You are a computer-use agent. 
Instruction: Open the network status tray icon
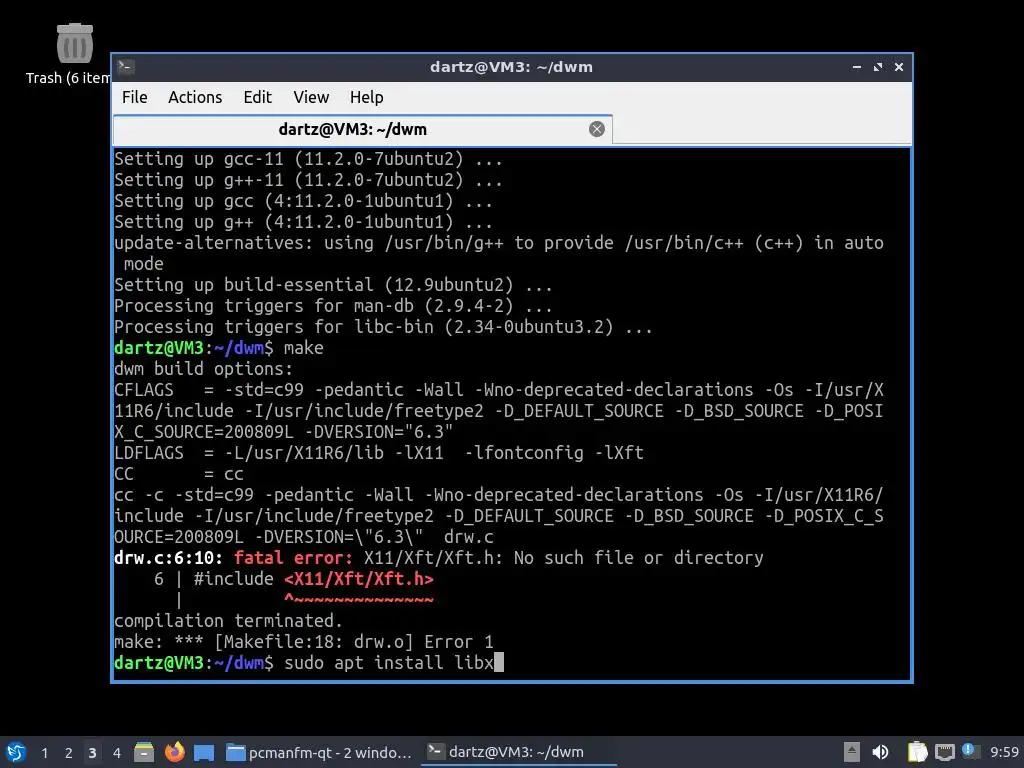pyautogui.click(x=944, y=752)
